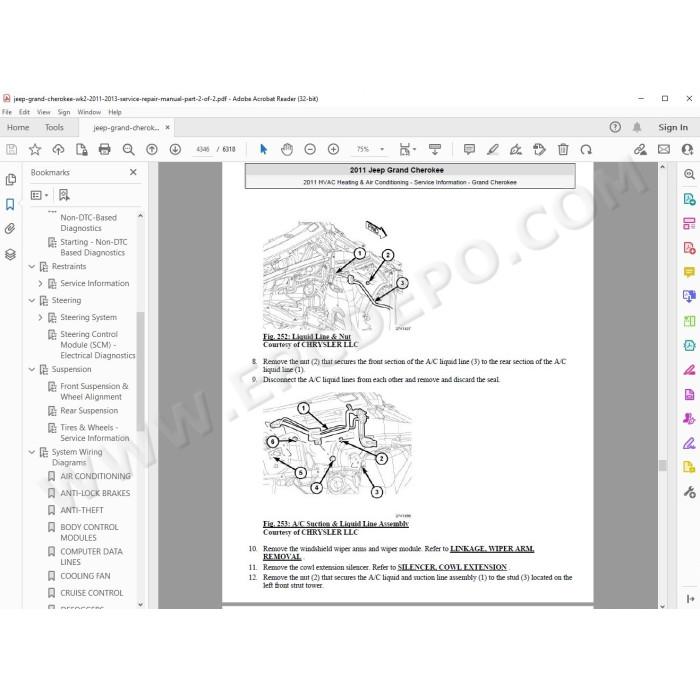Open the notifications bell

tap(637, 127)
